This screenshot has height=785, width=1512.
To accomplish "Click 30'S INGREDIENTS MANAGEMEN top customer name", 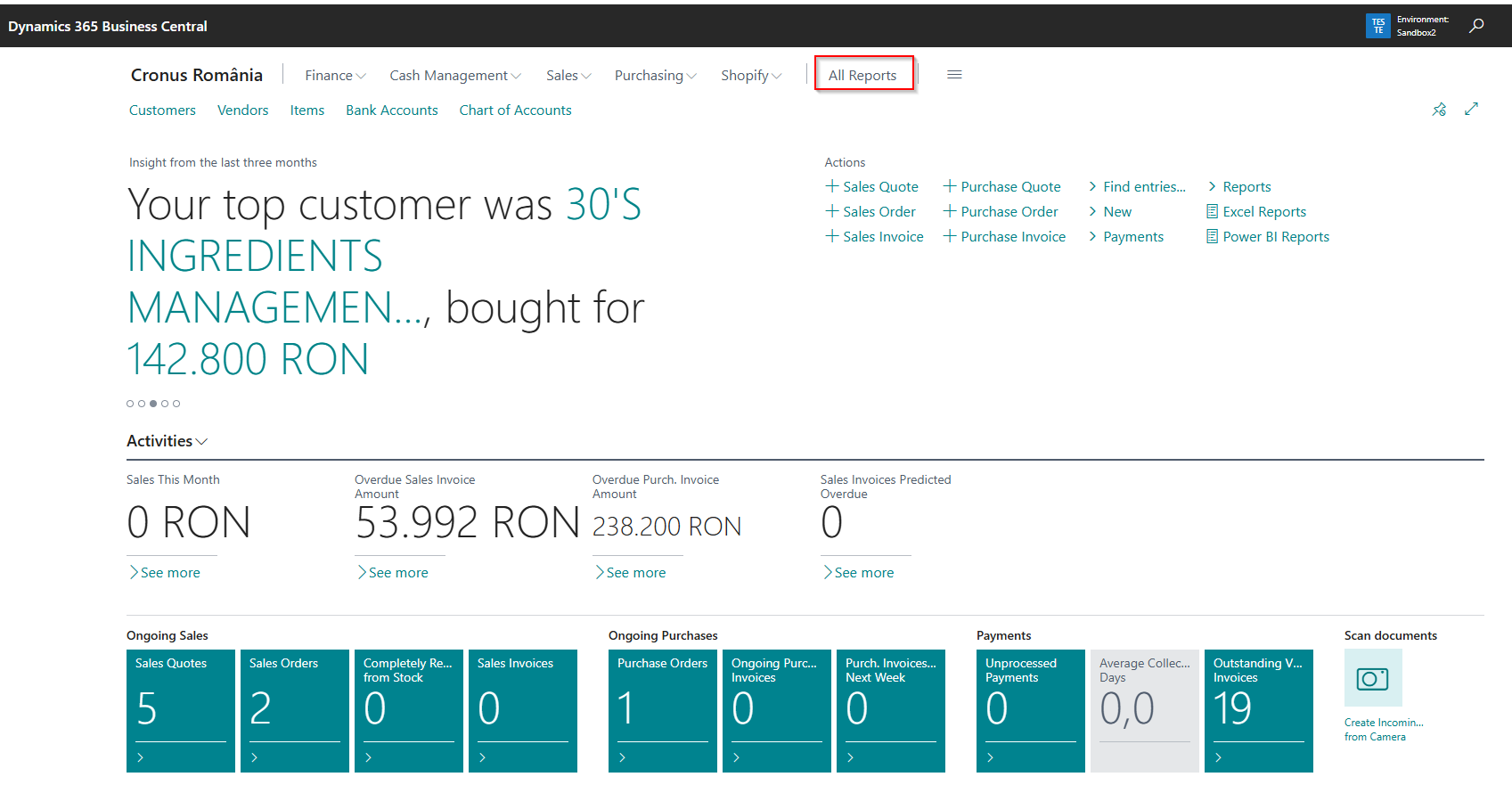I will click(x=384, y=256).
